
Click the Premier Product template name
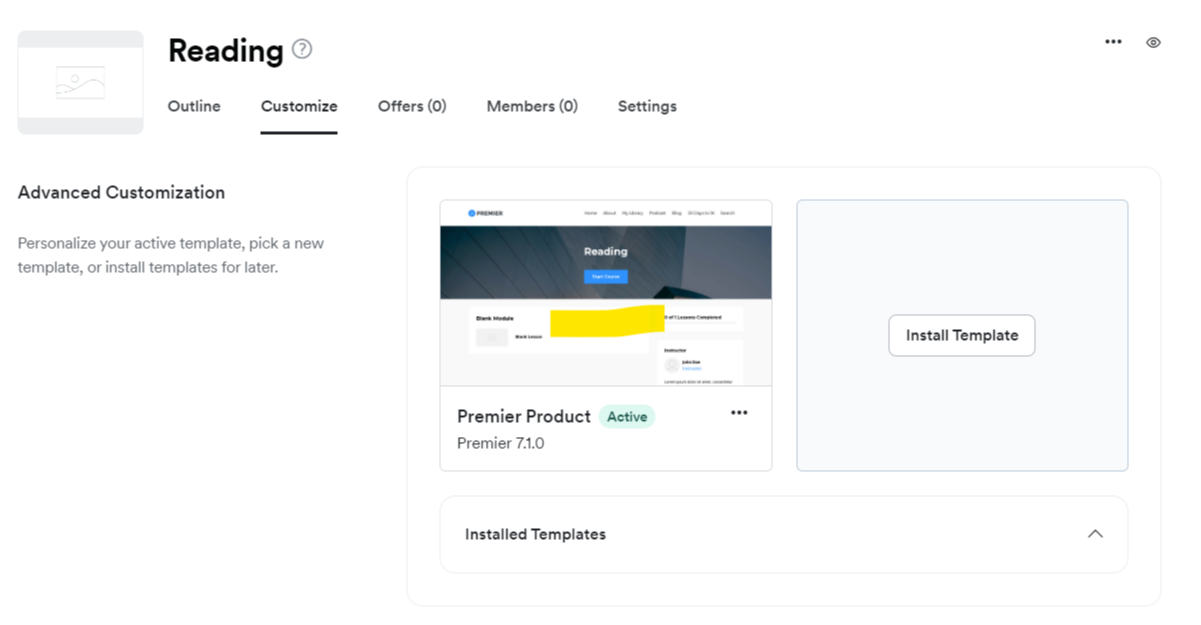coord(524,417)
